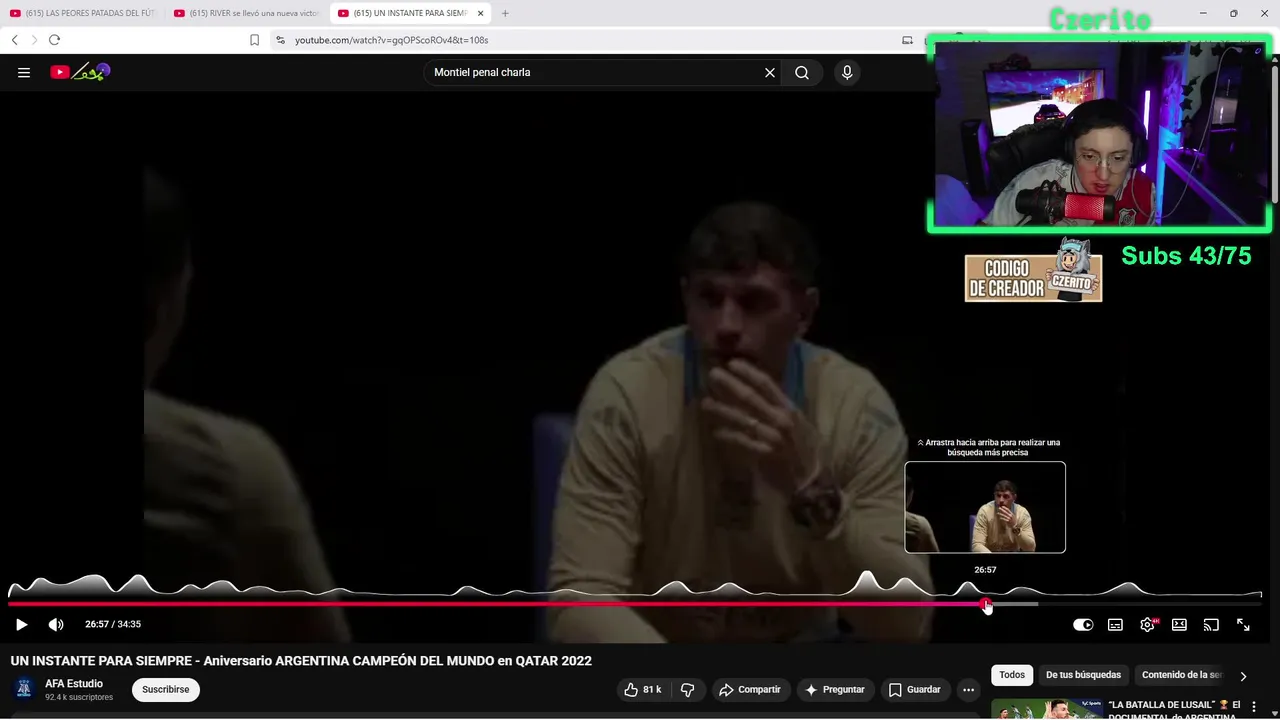Enter fullscreen mode
The width and height of the screenshot is (1280, 720).
(x=1243, y=624)
